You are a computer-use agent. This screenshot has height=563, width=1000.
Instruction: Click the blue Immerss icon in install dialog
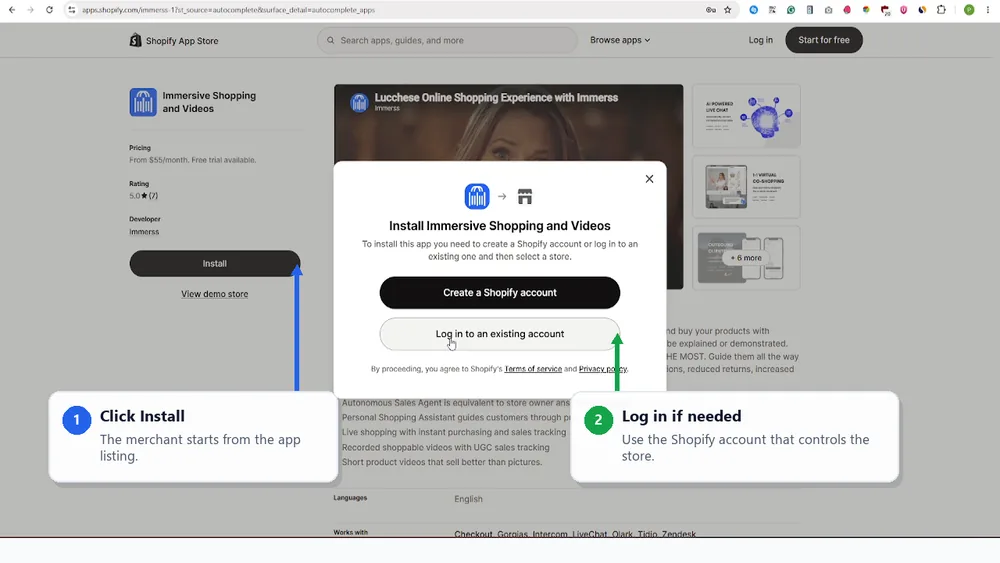point(477,196)
